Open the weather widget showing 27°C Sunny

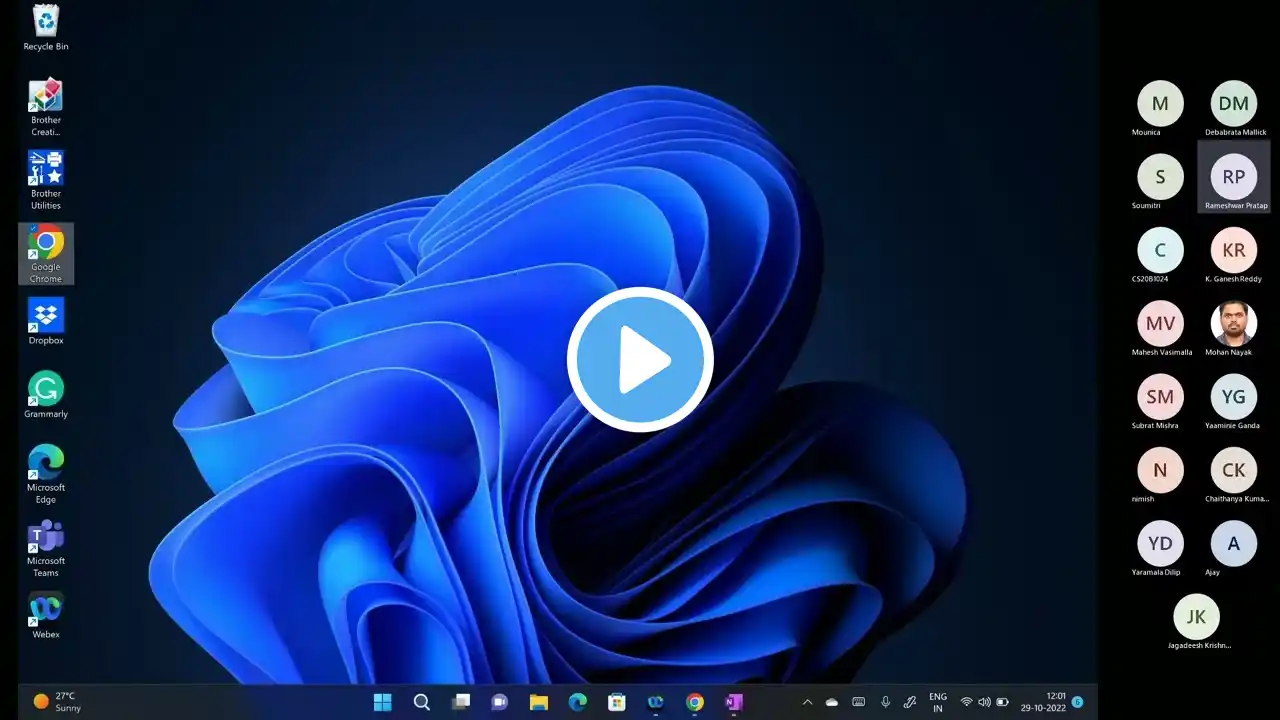coord(58,702)
